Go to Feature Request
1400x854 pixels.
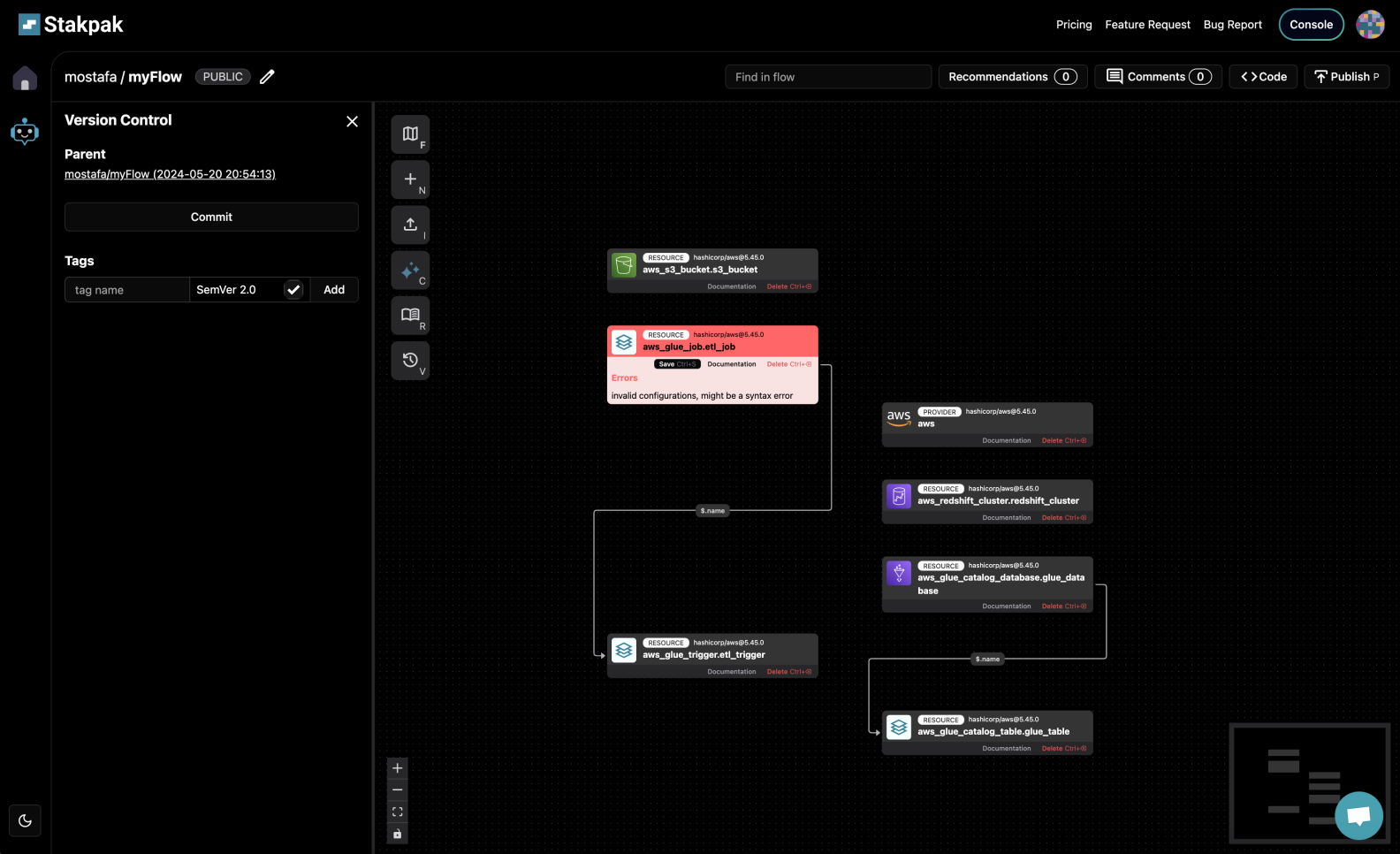pos(1147,25)
